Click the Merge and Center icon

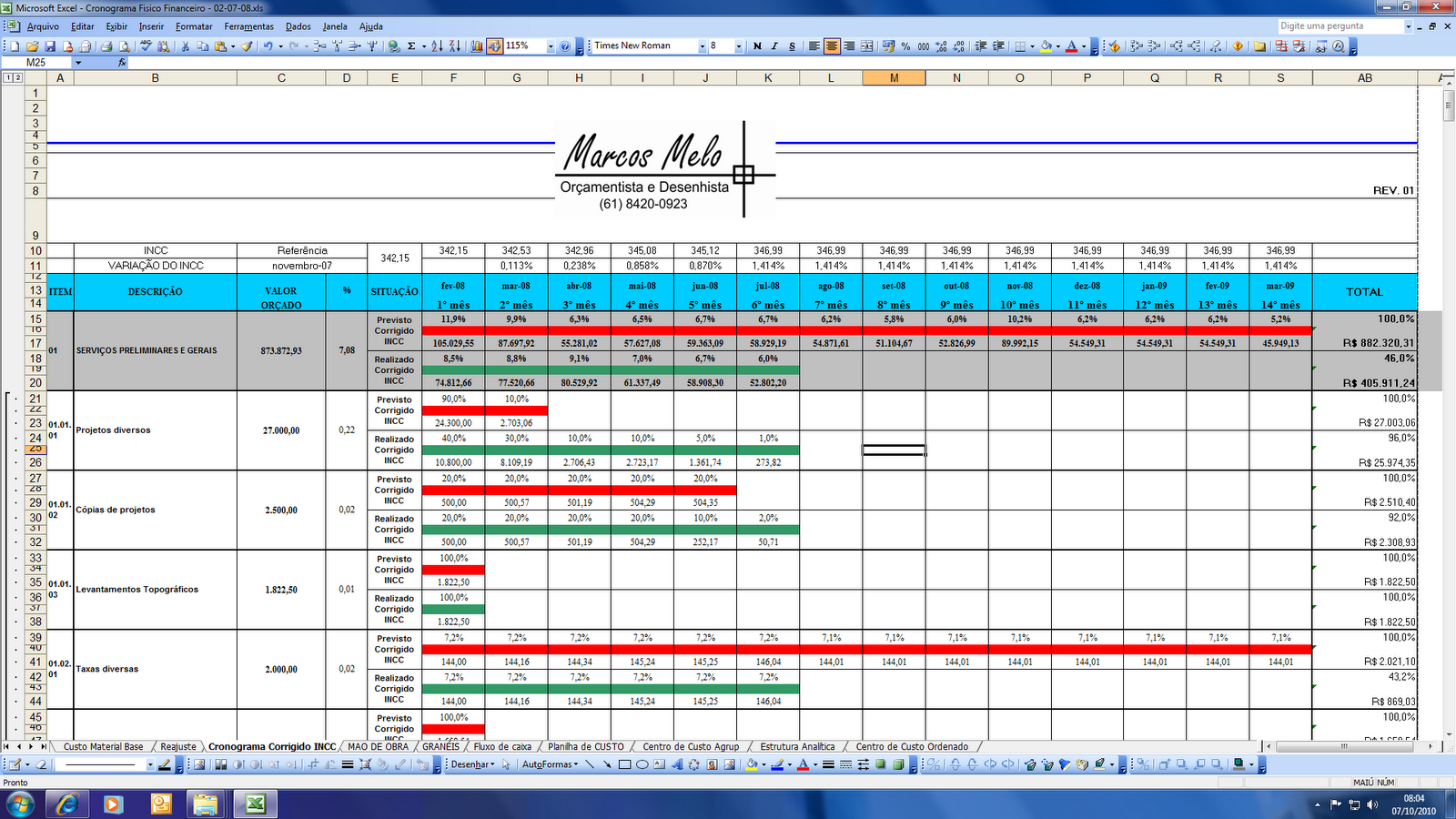click(x=866, y=45)
